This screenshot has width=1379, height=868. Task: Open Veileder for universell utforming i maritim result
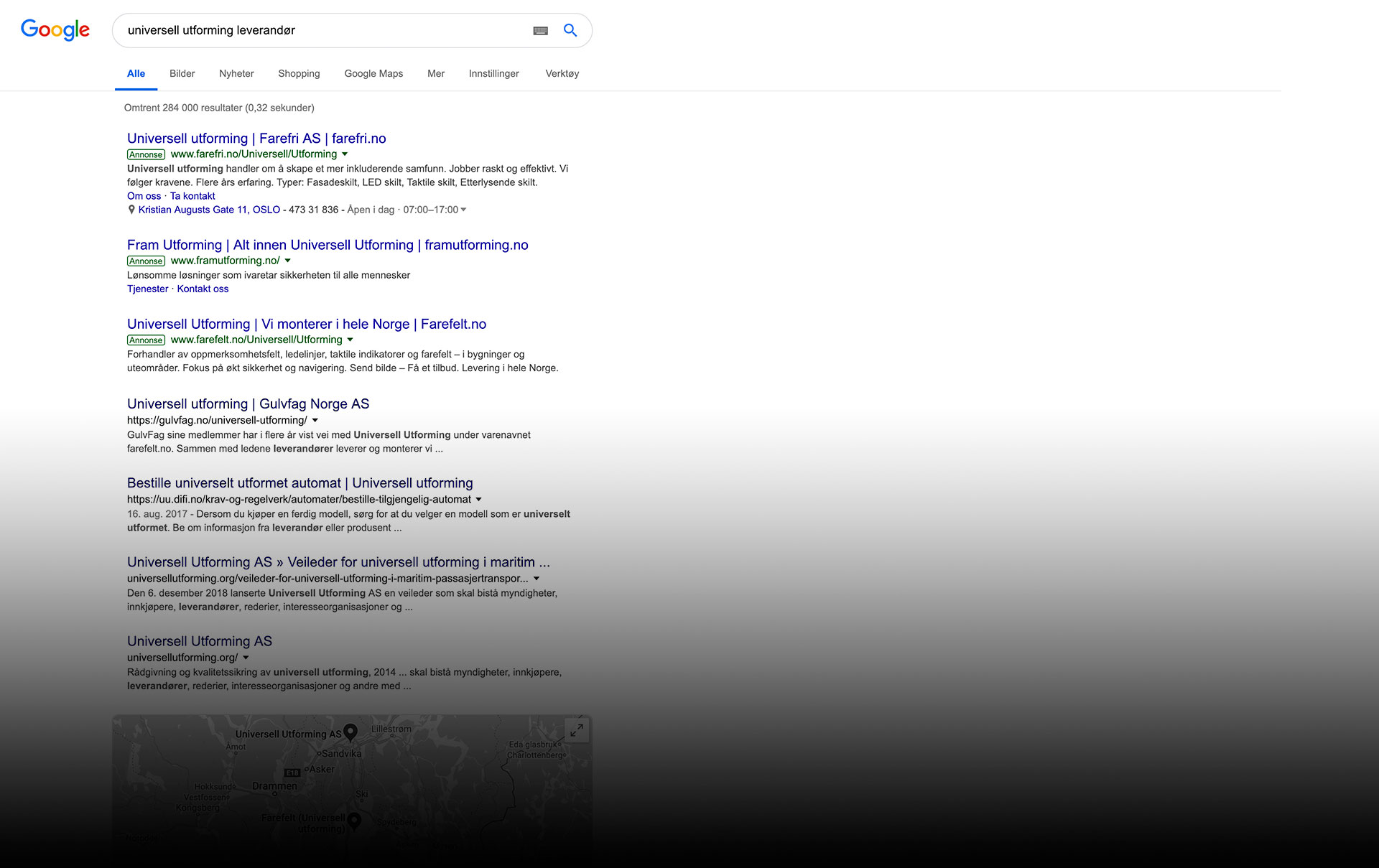tap(338, 562)
